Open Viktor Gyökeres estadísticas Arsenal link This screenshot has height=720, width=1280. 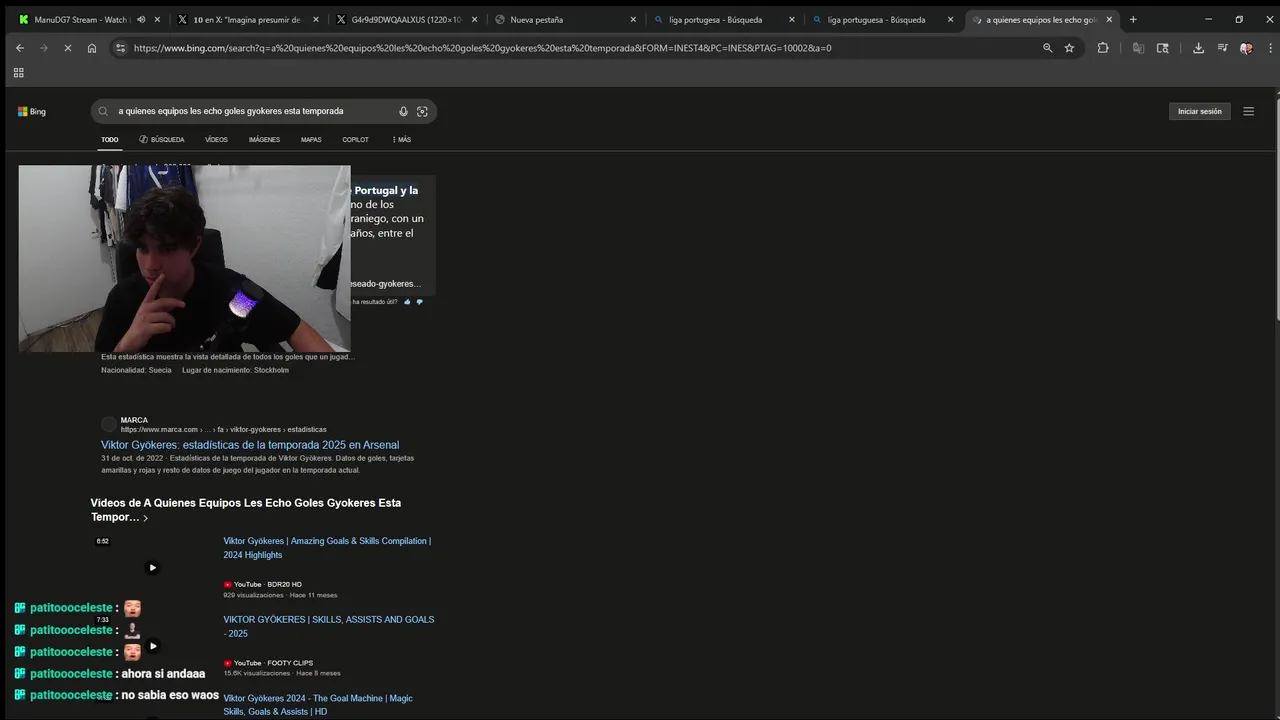[x=250, y=445]
